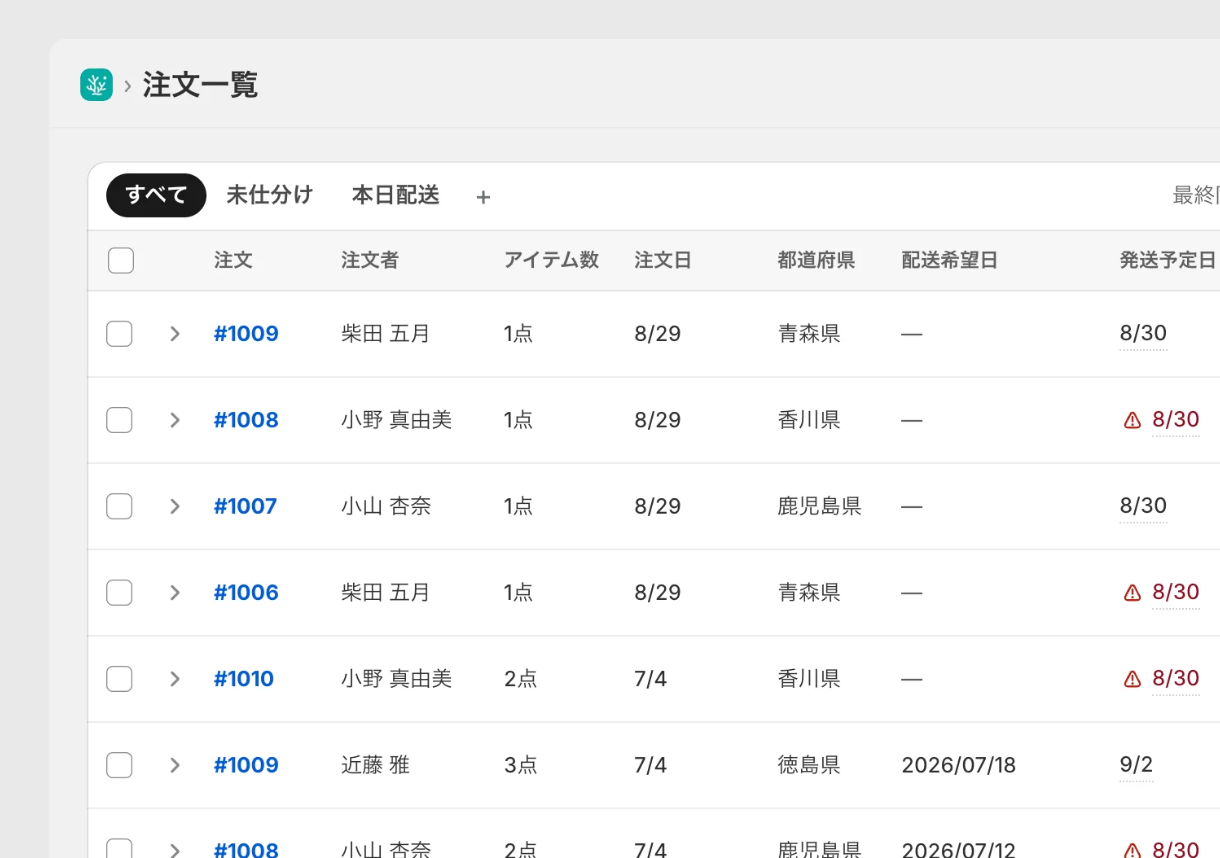Click 小山 杏奈 in order #1007 row
Screen dimensions: 1220x858
(x=386, y=506)
